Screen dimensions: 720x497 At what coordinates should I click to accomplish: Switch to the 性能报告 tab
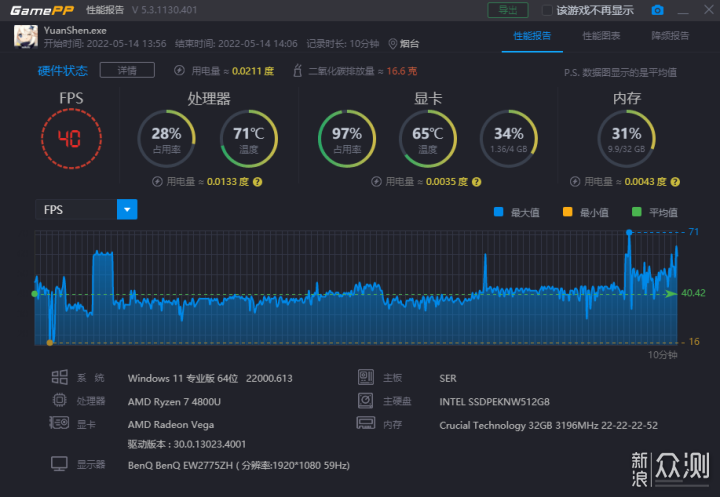pos(532,36)
